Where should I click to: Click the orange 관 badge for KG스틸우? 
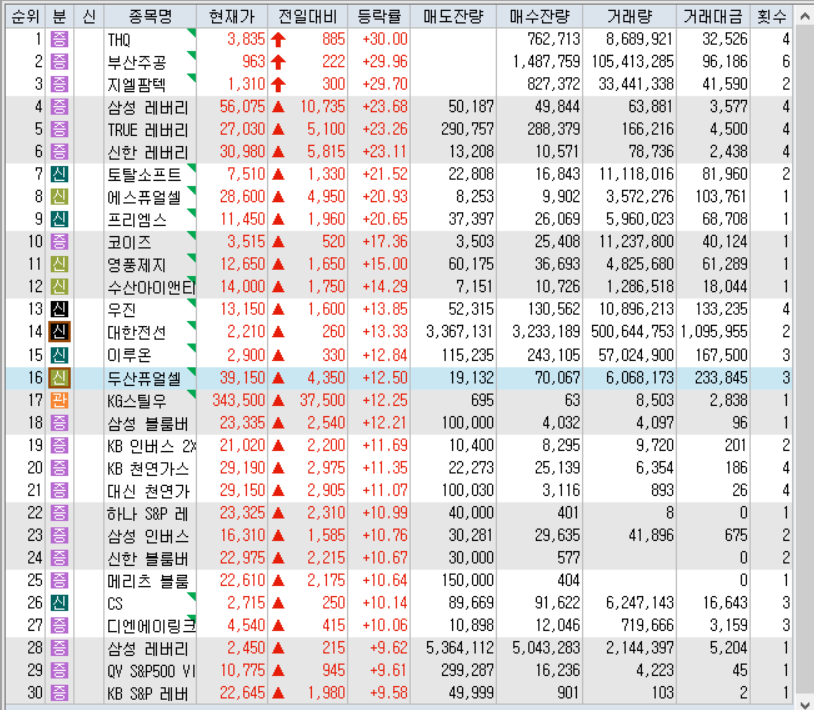point(59,400)
